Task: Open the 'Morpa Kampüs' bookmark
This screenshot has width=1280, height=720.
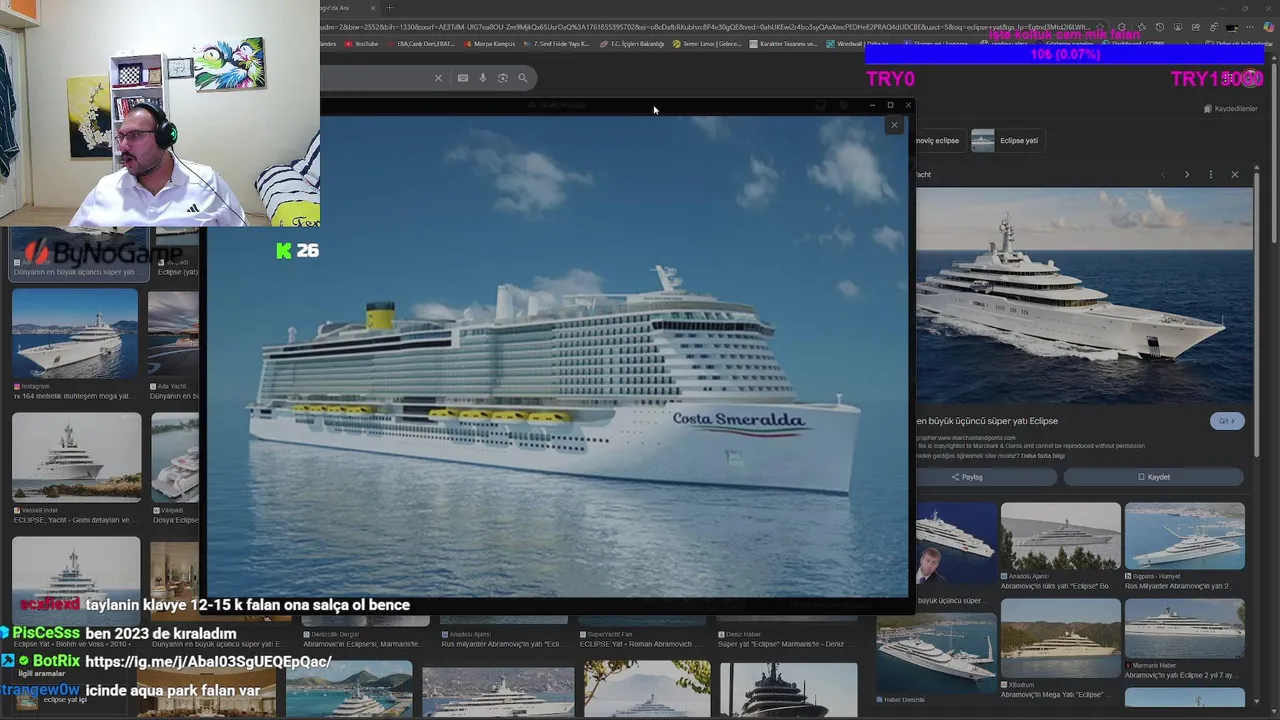Action: coord(490,44)
